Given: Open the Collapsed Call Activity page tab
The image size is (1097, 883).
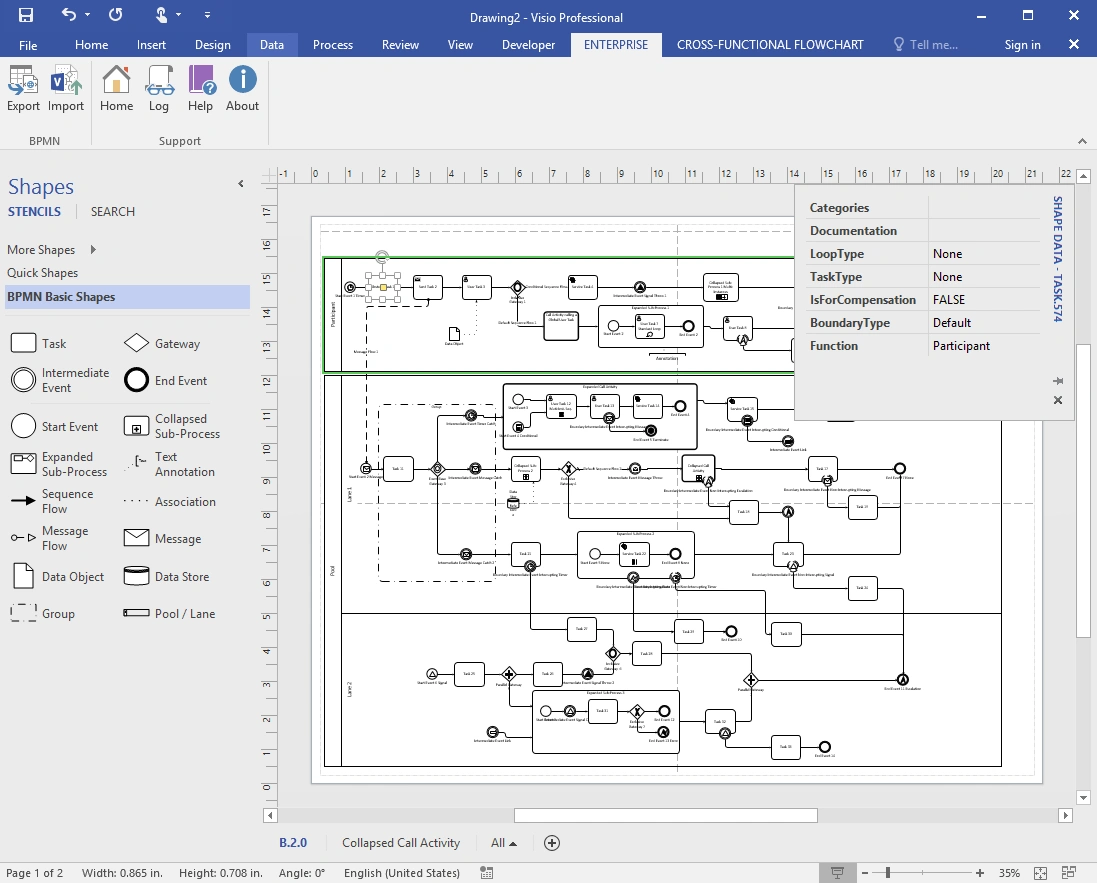Looking at the screenshot, I should point(401,843).
